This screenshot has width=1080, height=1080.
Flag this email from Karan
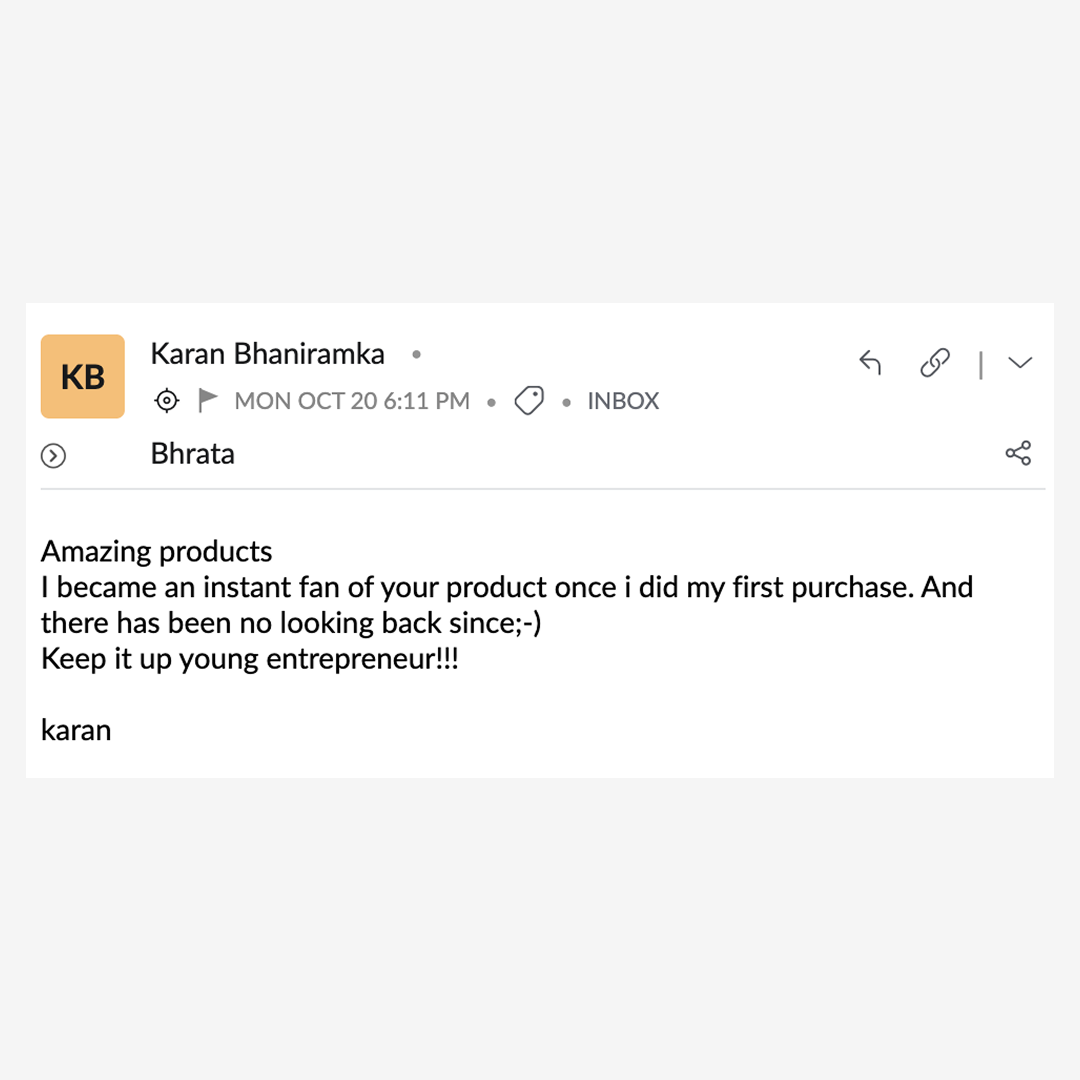coord(208,401)
